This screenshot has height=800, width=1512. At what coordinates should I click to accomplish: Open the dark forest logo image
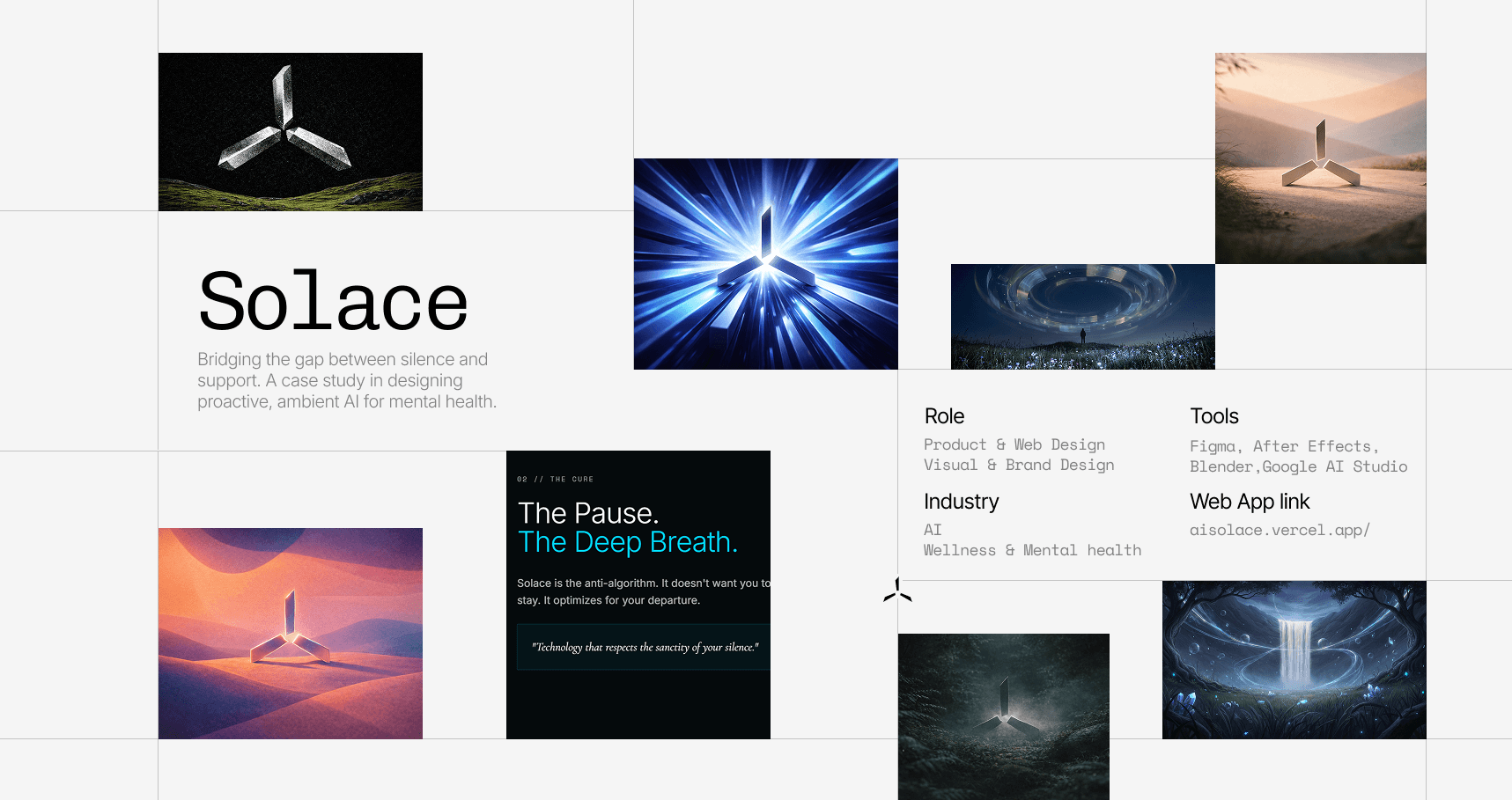(x=1004, y=716)
